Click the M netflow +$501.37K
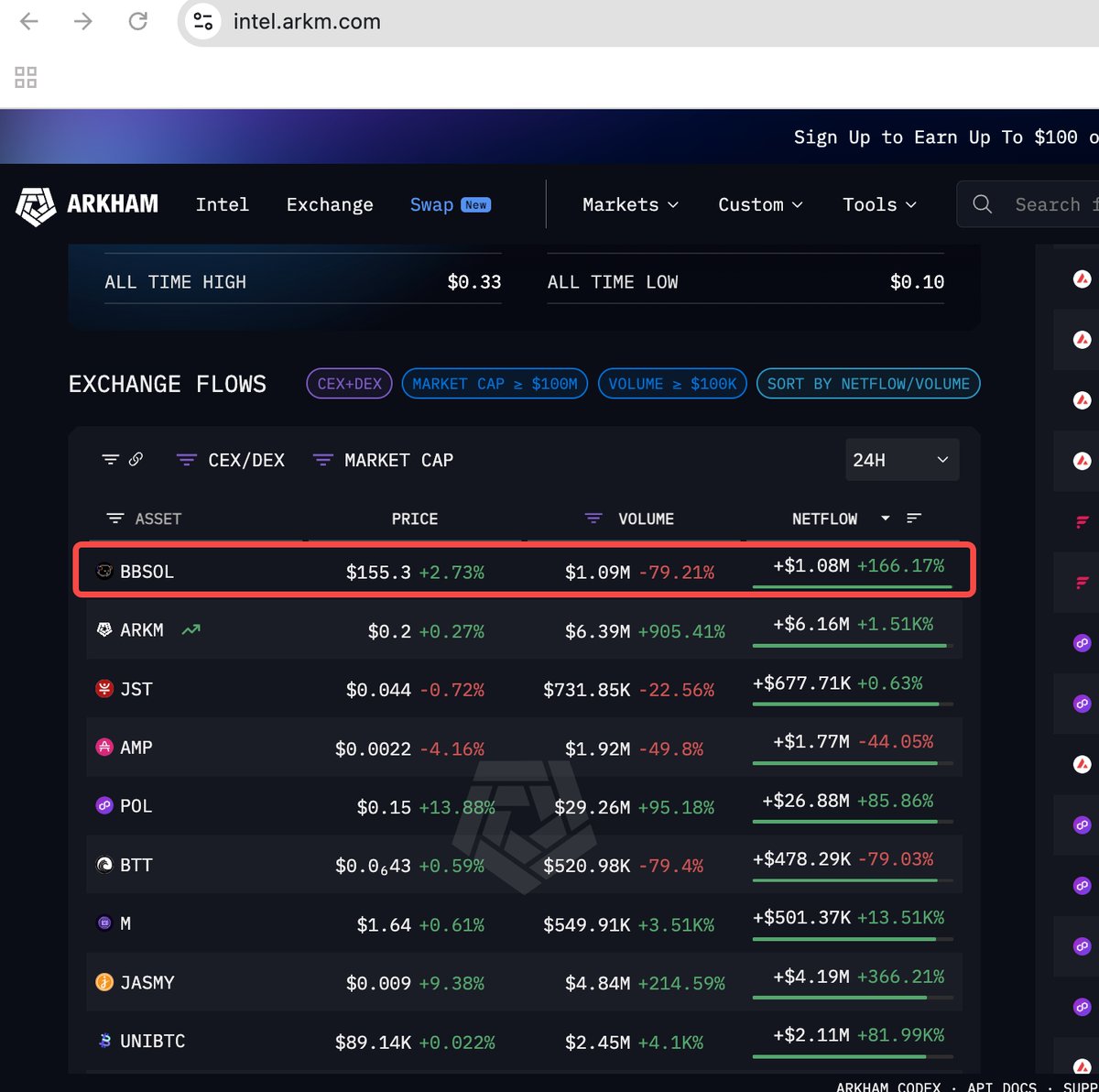The width and height of the screenshot is (1099, 1092). point(801,918)
